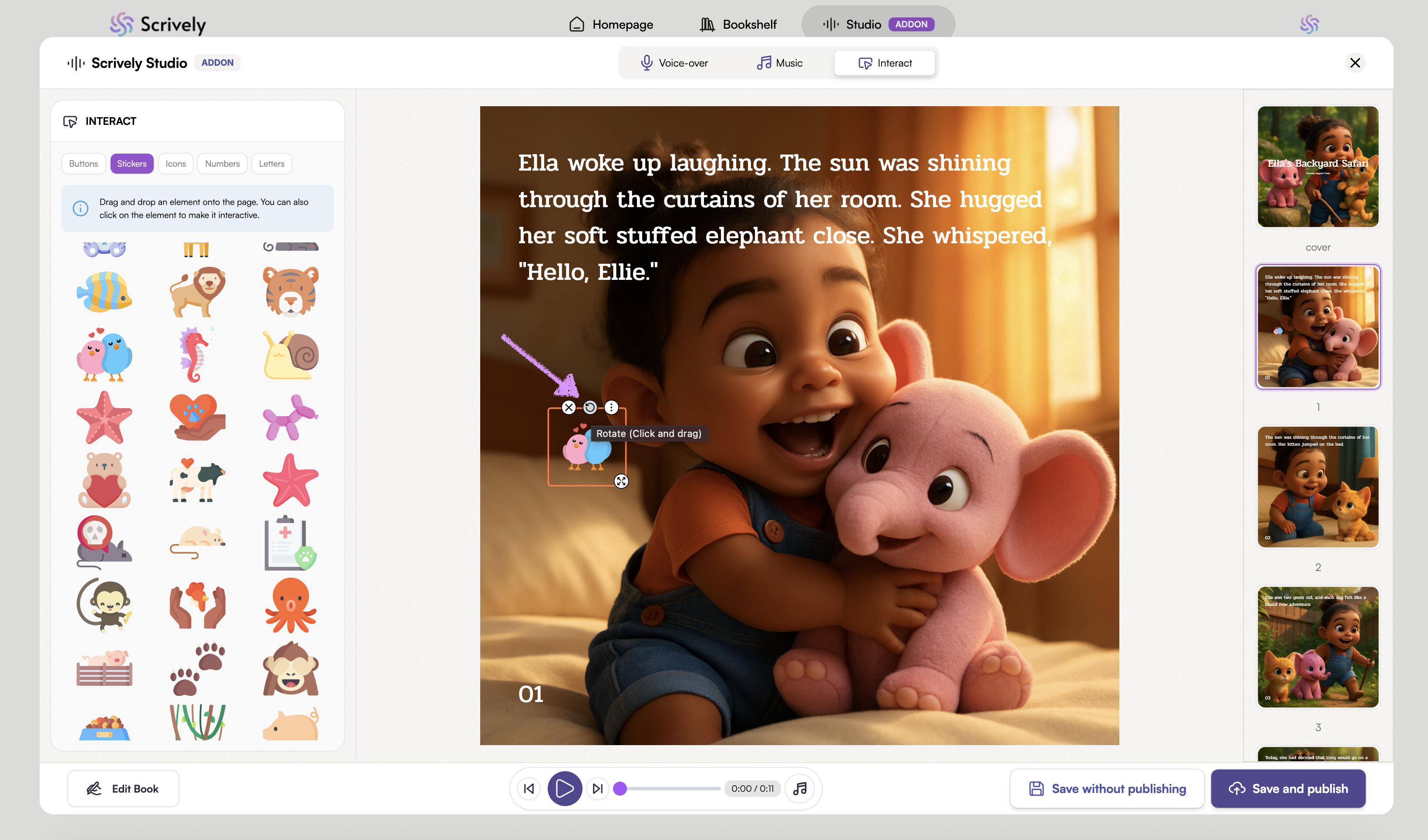Choose the purple balloon dog sticker
The height and width of the screenshot is (840, 1428).
pyautogui.click(x=291, y=418)
